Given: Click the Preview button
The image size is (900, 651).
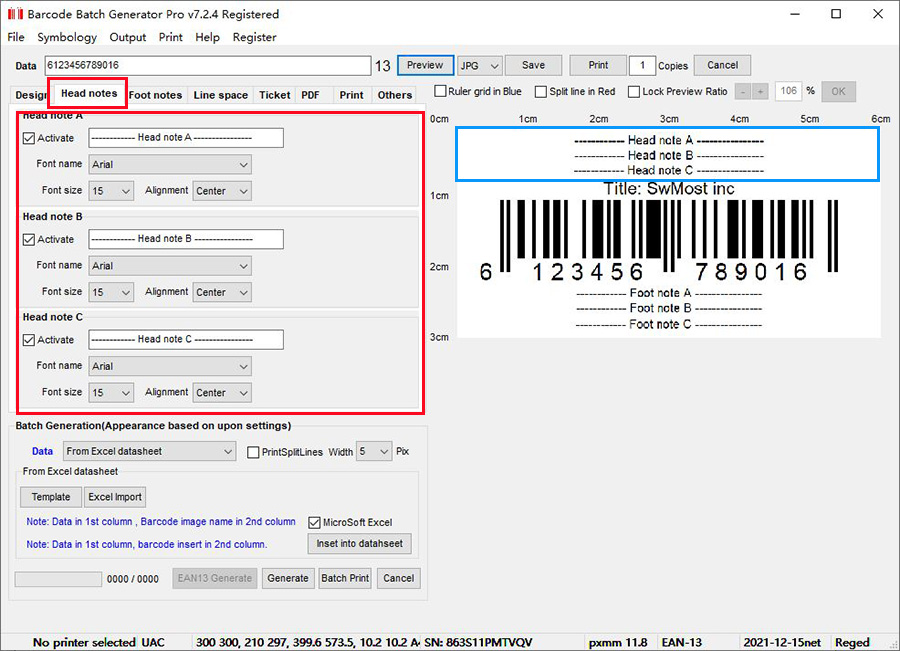Looking at the screenshot, I should pyautogui.click(x=425, y=65).
